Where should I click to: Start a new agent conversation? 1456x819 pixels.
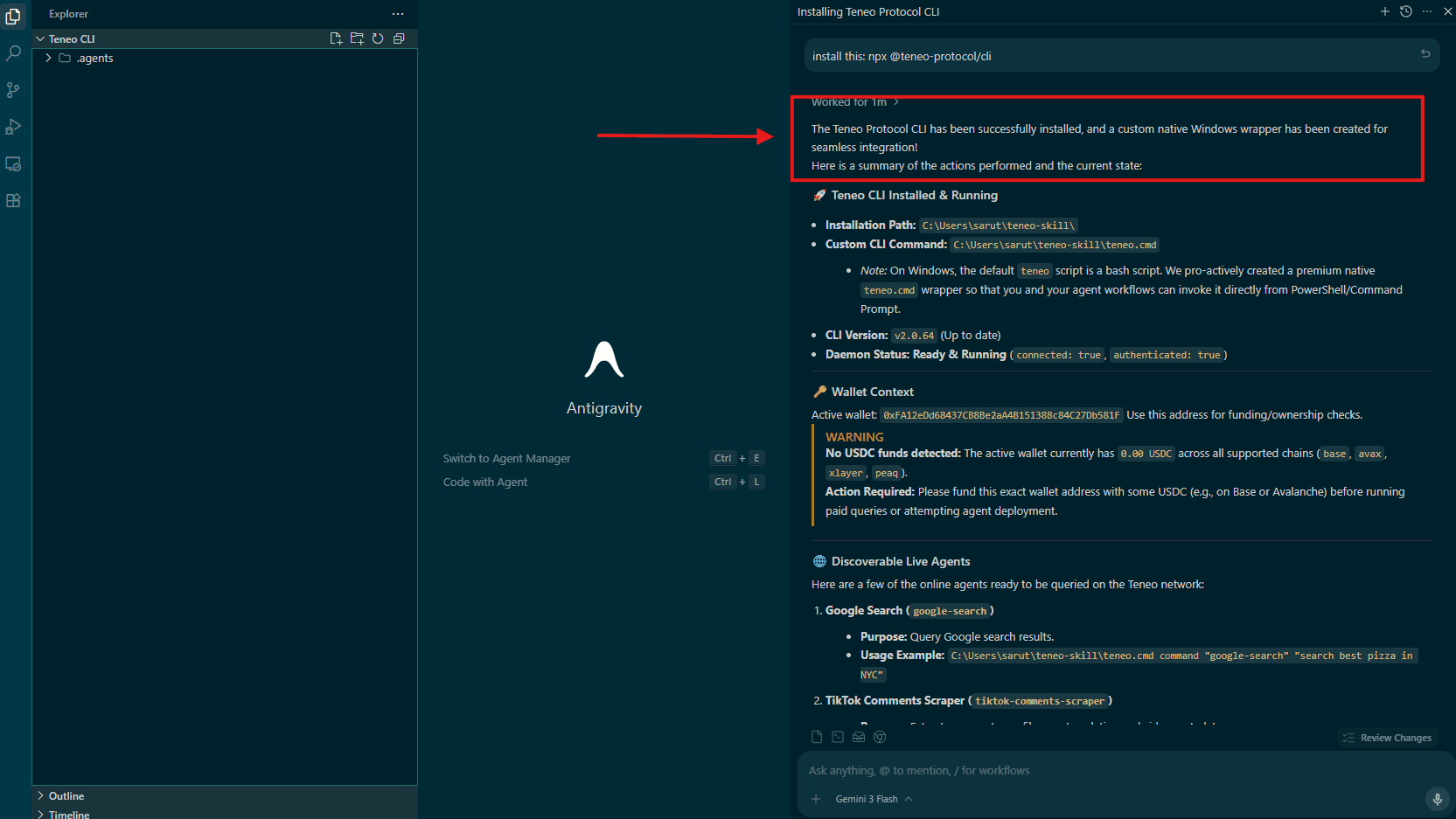(1385, 11)
